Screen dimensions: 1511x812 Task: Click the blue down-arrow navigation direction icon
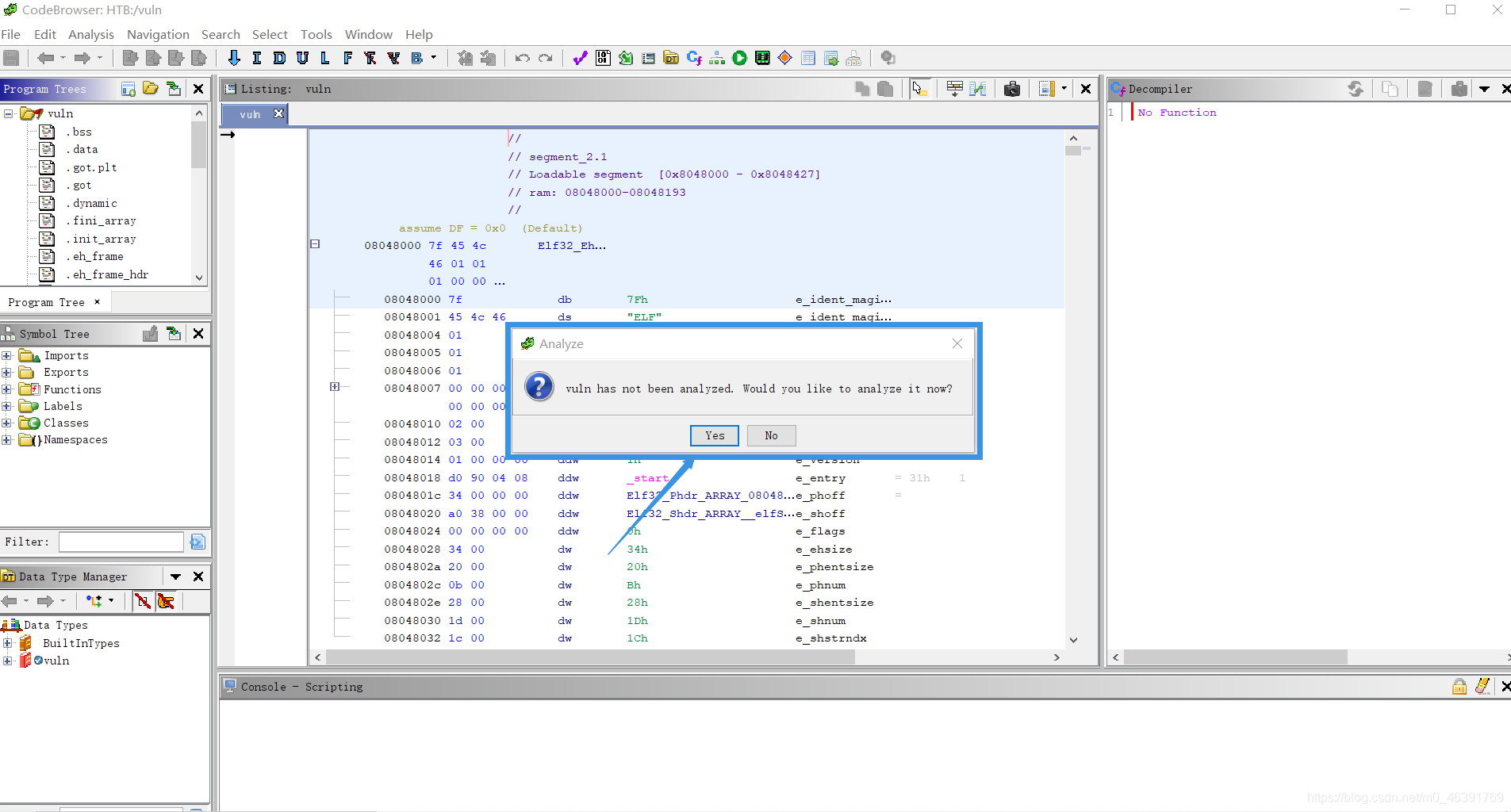[x=234, y=58]
